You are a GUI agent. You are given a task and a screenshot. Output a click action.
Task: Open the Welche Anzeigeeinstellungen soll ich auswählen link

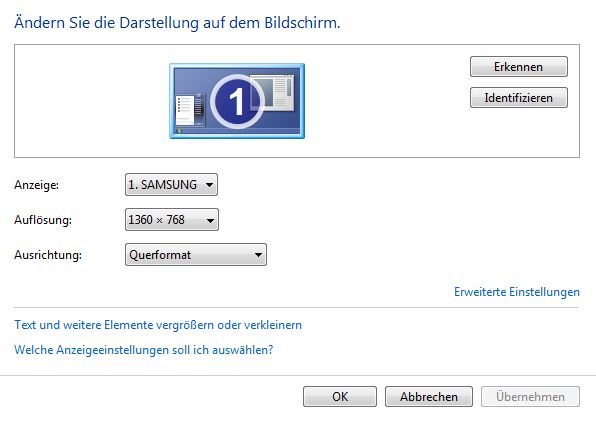click(144, 350)
